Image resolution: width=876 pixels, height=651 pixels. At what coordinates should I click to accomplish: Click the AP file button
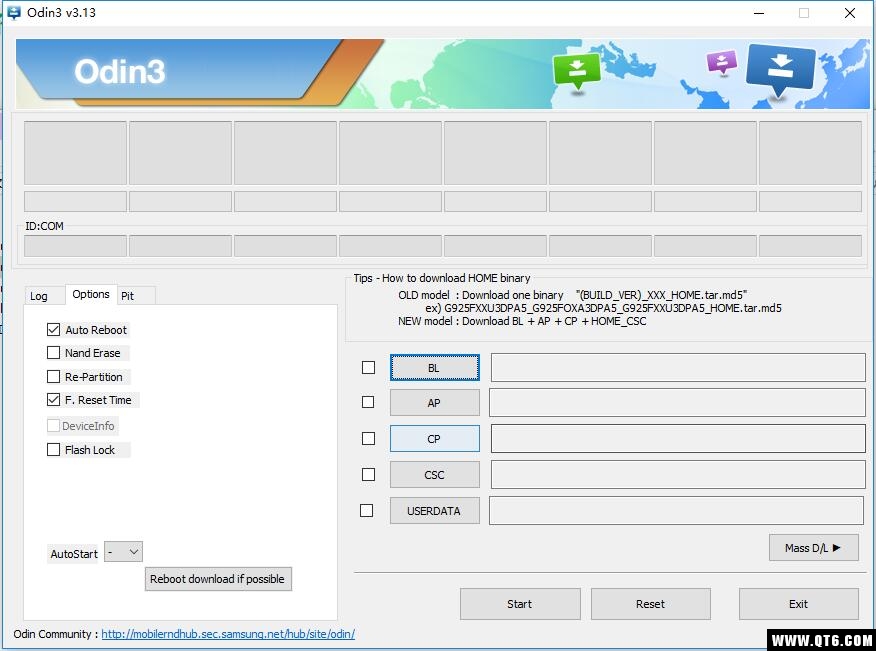tap(435, 402)
